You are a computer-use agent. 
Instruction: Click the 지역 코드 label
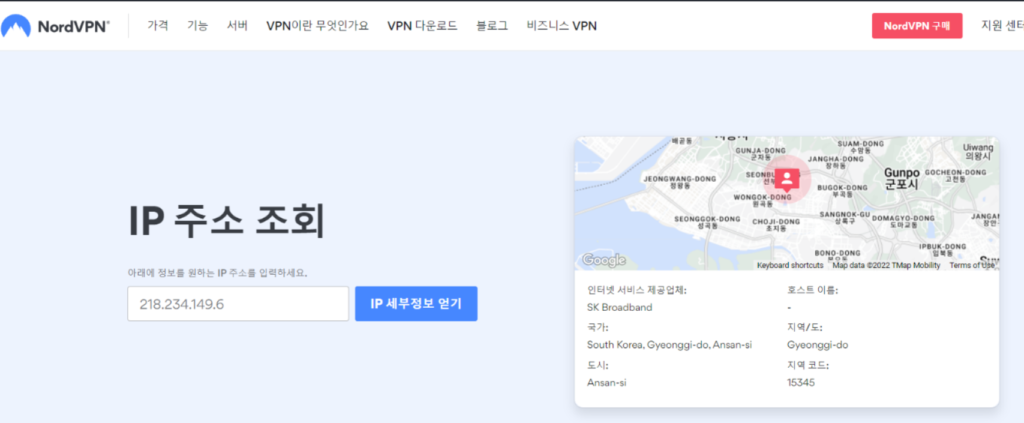[808, 365]
